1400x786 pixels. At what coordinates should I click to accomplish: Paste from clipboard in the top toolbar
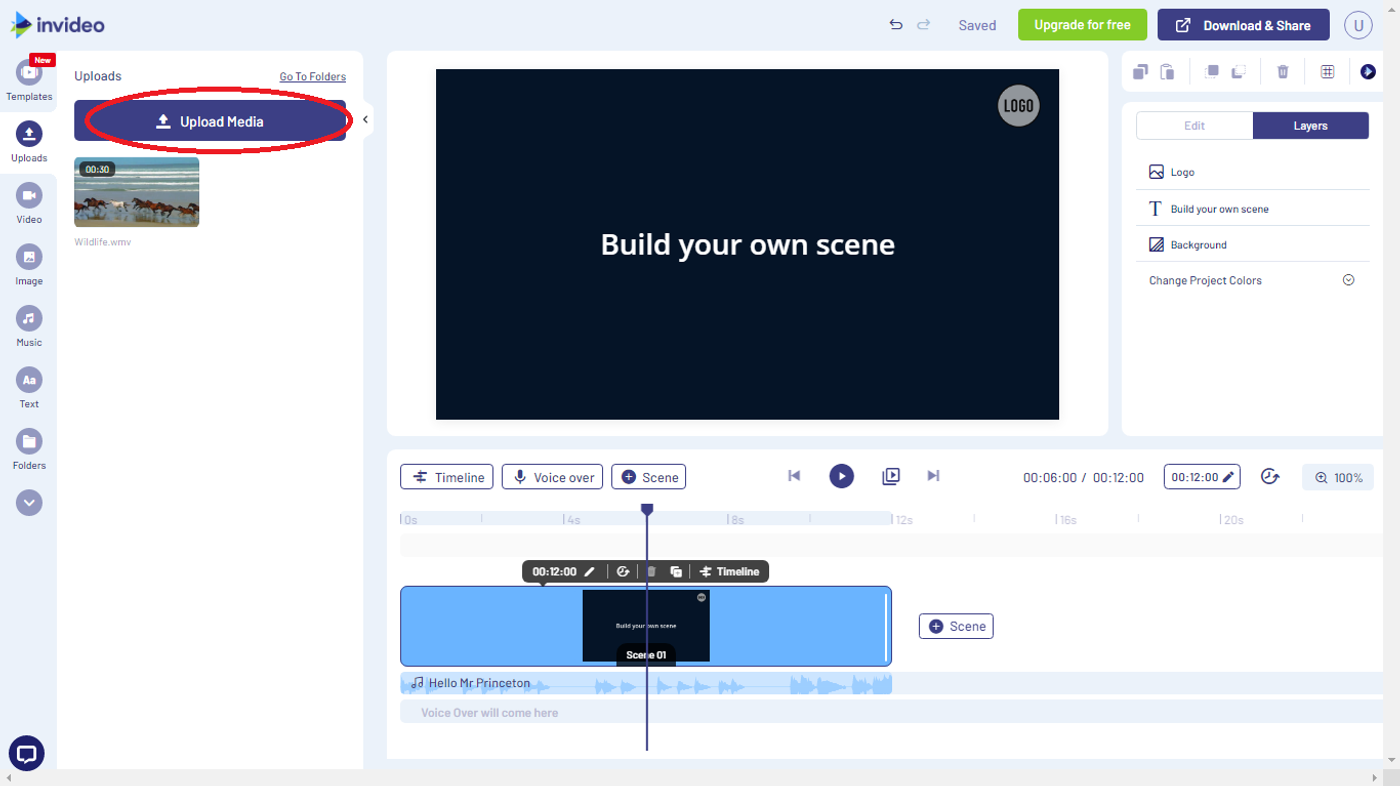[1166, 71]
